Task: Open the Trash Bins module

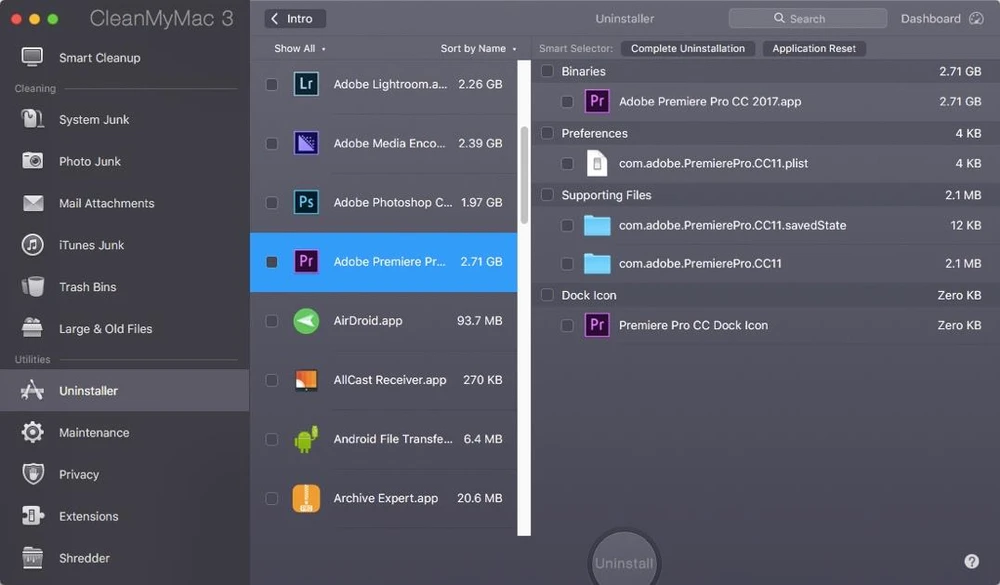Action: (x=87, y=287)
